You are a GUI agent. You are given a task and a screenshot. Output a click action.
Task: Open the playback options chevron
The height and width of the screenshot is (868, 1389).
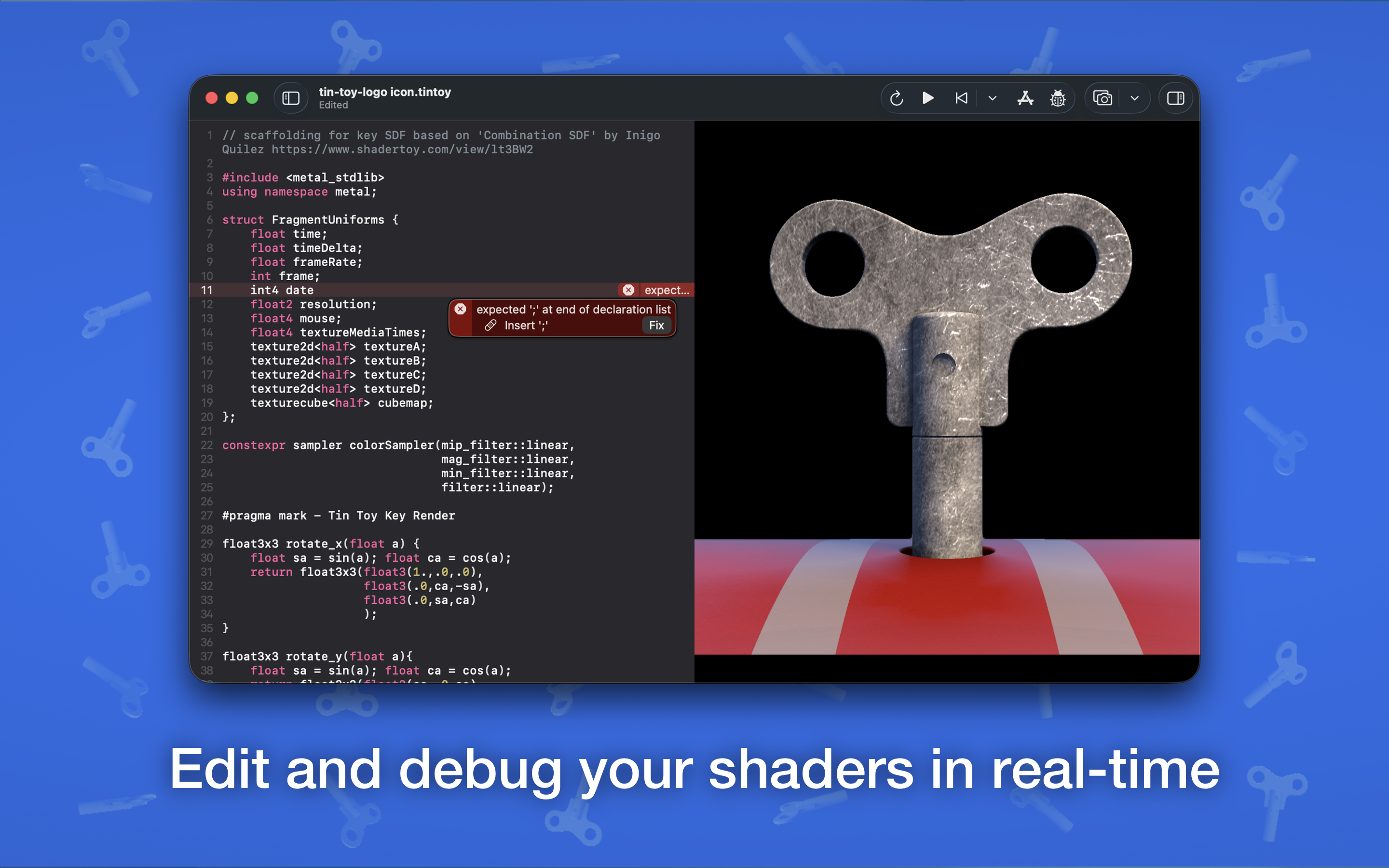(993, 98)
